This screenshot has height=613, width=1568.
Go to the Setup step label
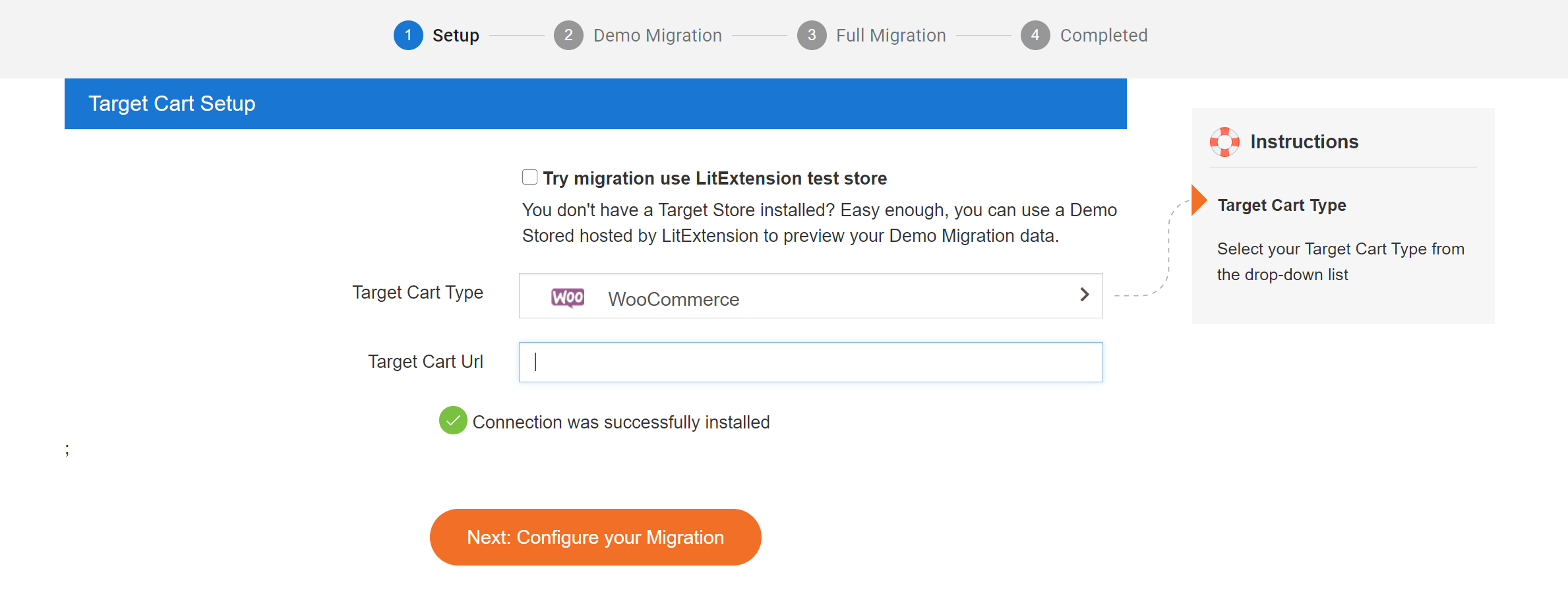pyautogui.click(x=456, y=36)
